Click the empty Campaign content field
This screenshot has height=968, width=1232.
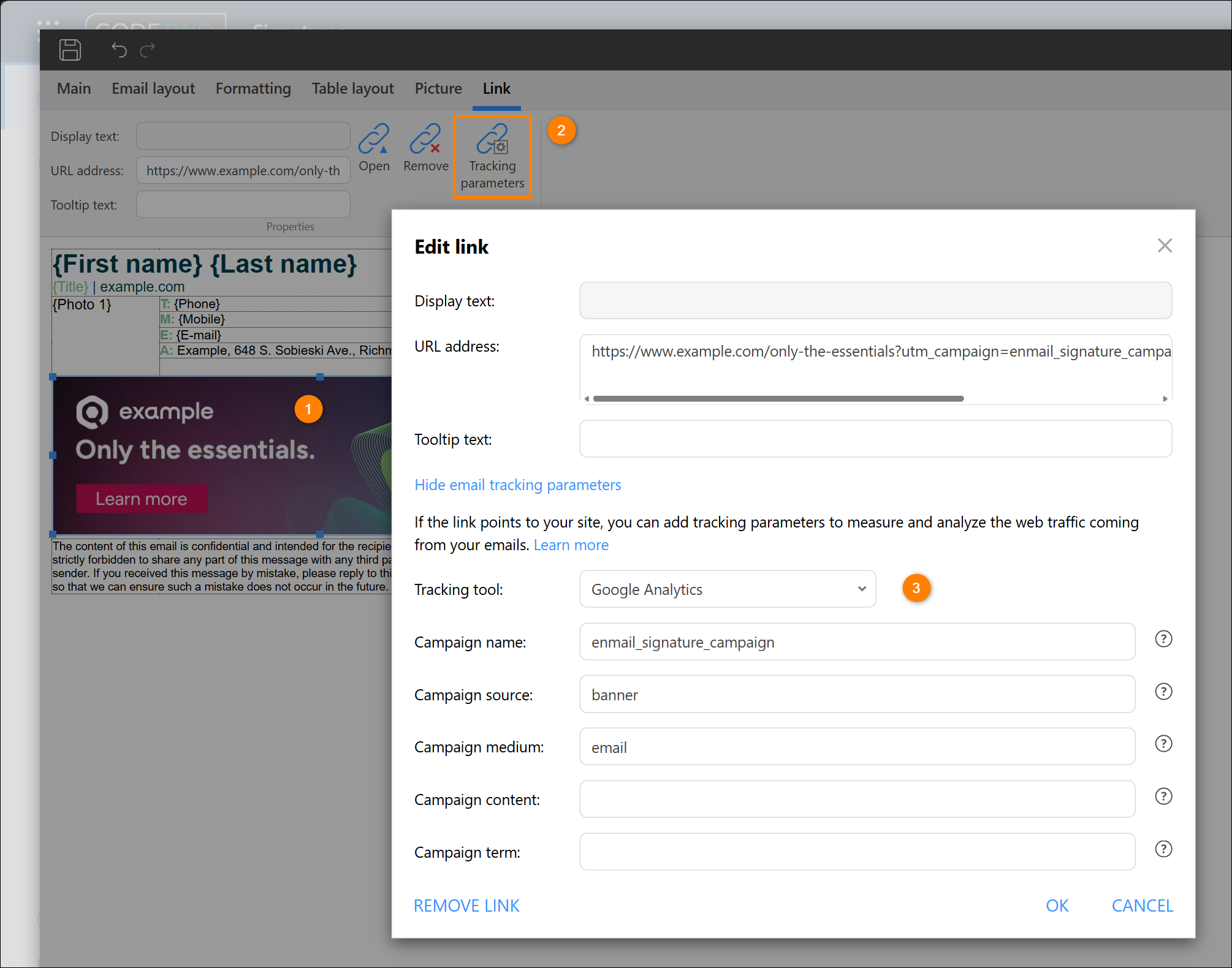857,800
